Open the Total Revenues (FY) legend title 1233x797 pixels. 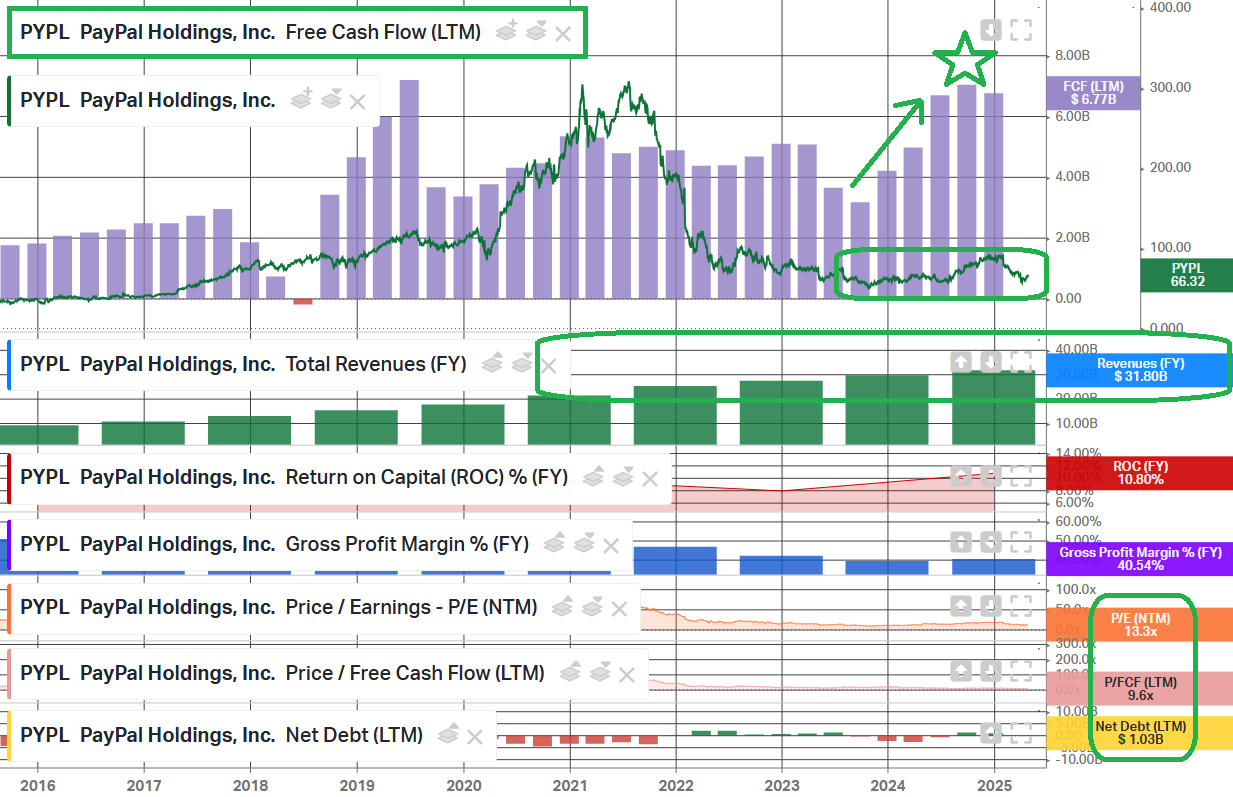click(243, 364)
